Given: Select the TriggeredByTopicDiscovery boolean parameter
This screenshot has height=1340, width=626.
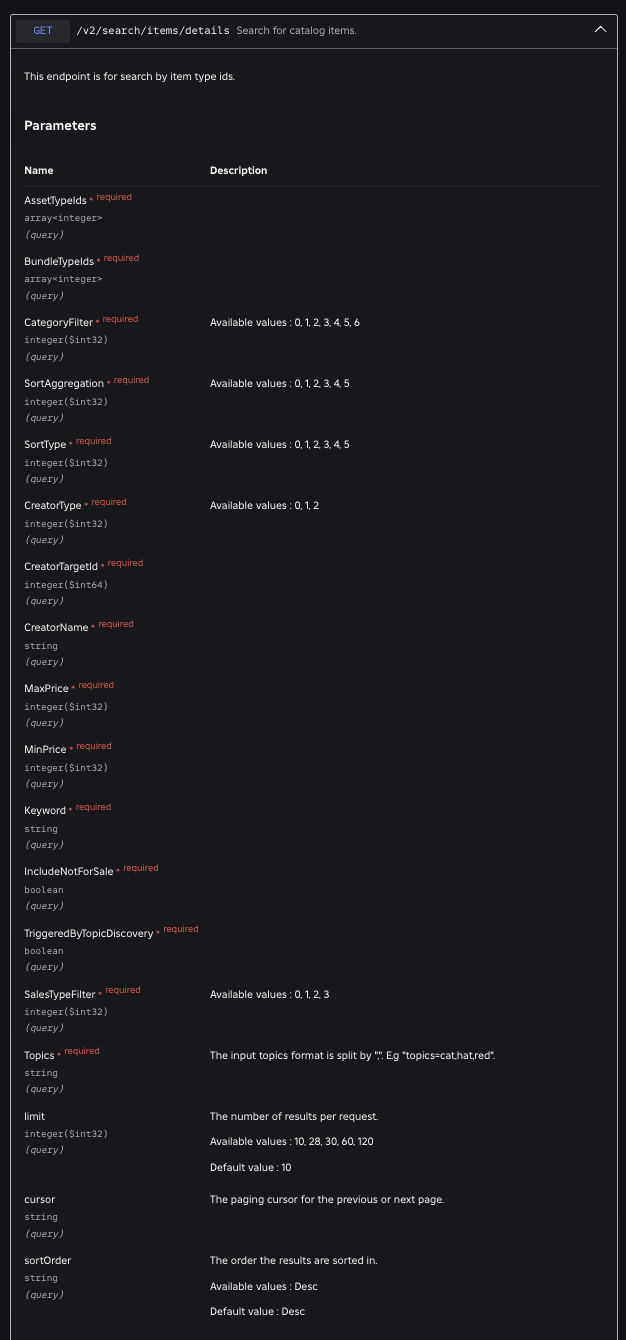Looking at the screenshot, I should pyautogui.click(x=86, y=932).
